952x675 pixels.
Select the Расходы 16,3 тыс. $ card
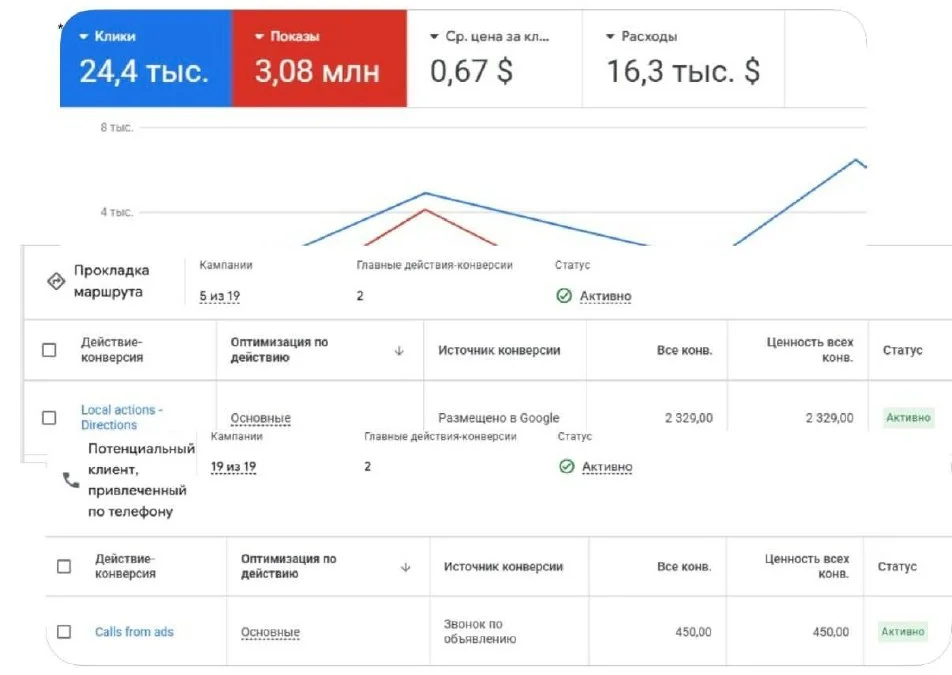(x=683, y=58)
